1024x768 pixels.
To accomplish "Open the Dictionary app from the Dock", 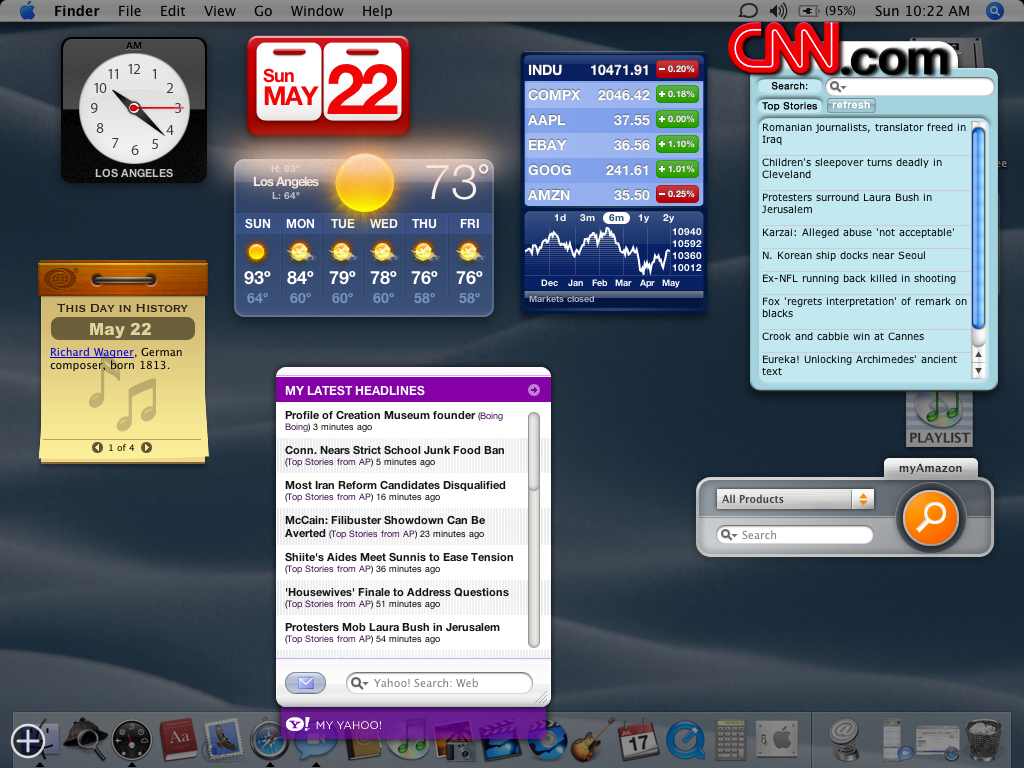I will pyautogui.click(x=179, y=739).
